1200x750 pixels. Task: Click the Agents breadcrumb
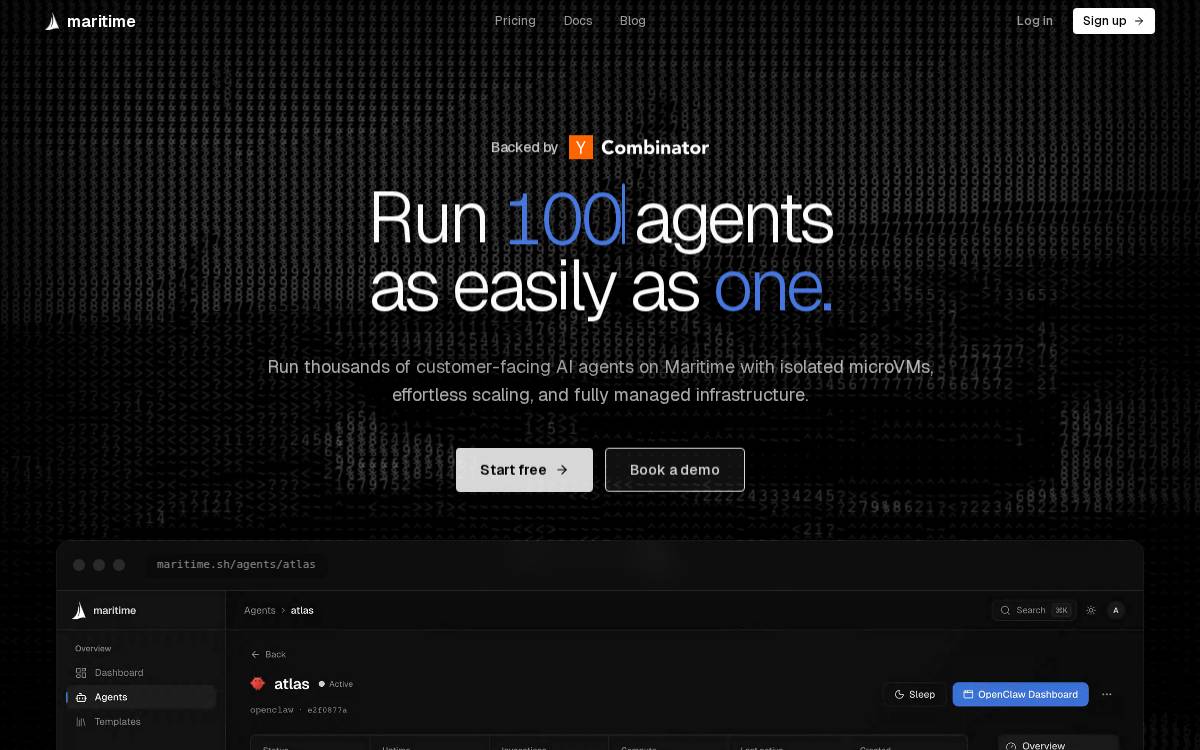point(260,610)
